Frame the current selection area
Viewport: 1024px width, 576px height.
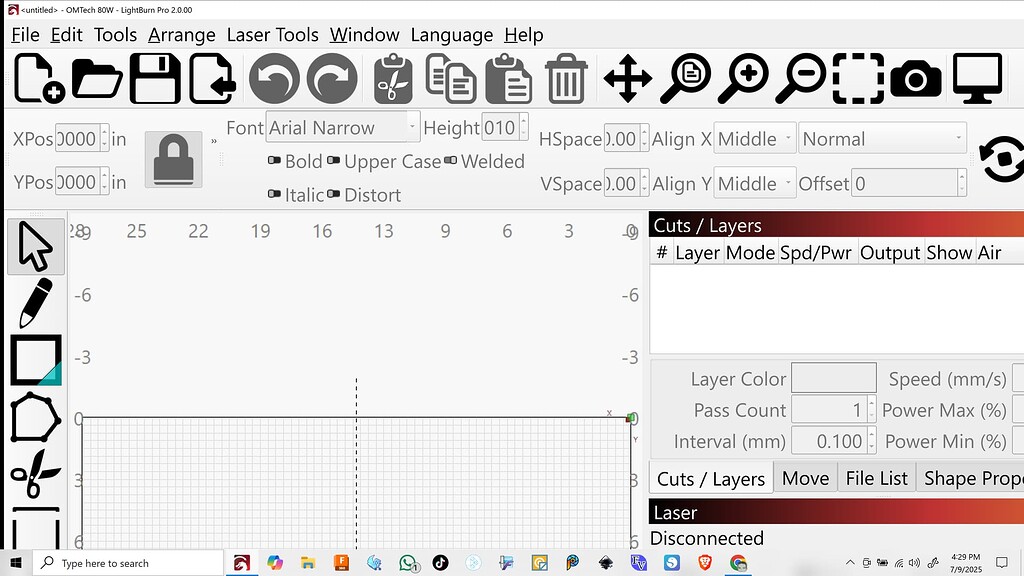(858, 78)
